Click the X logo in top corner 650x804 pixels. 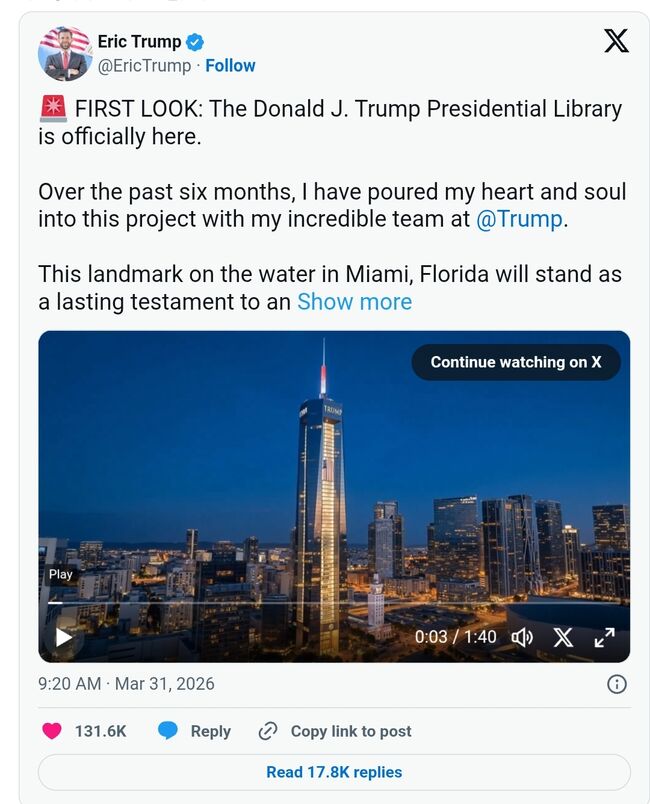coord(616,41)
